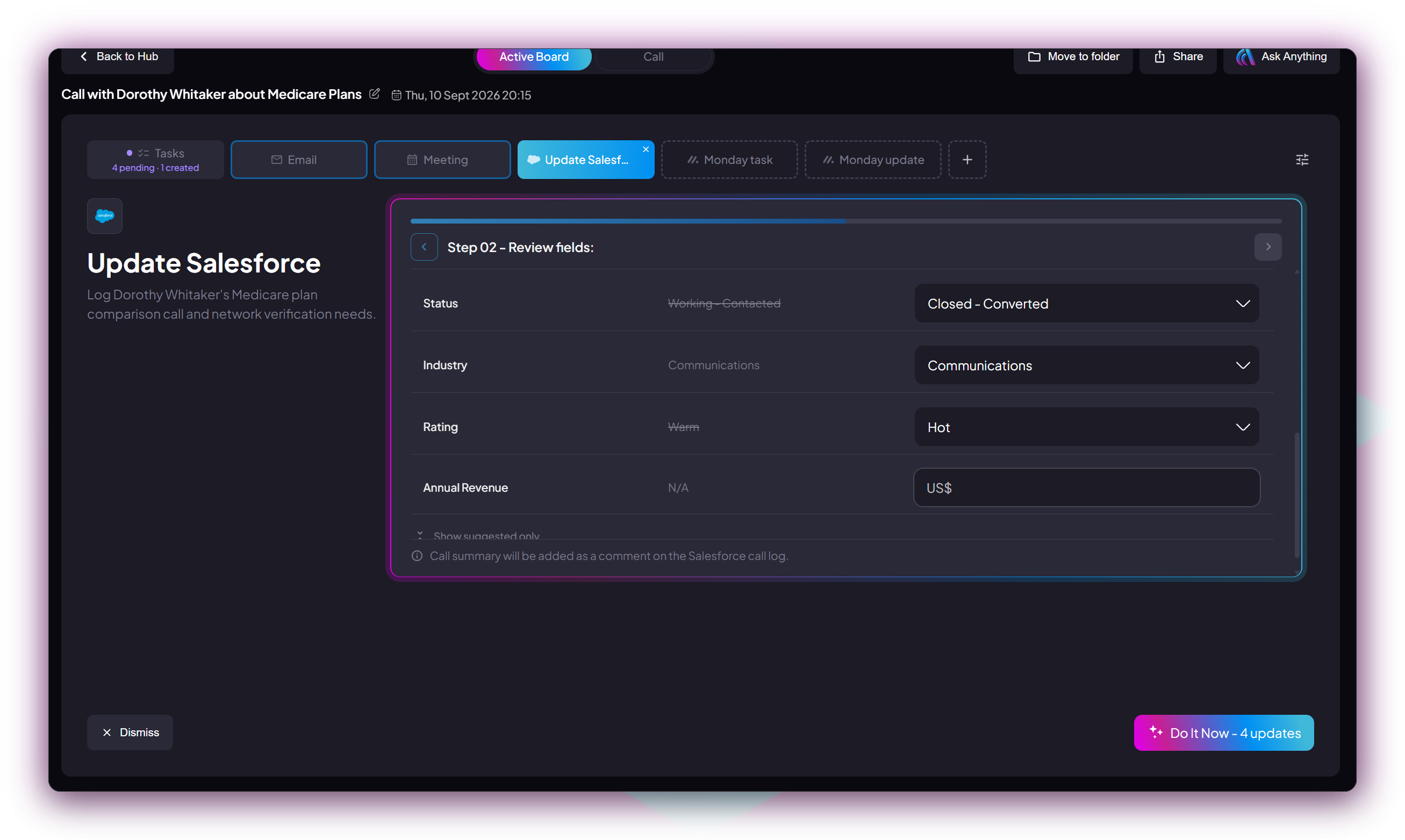Click the step progress bar
This screenshot has width=1405, height=840.
tap(845, 221)
